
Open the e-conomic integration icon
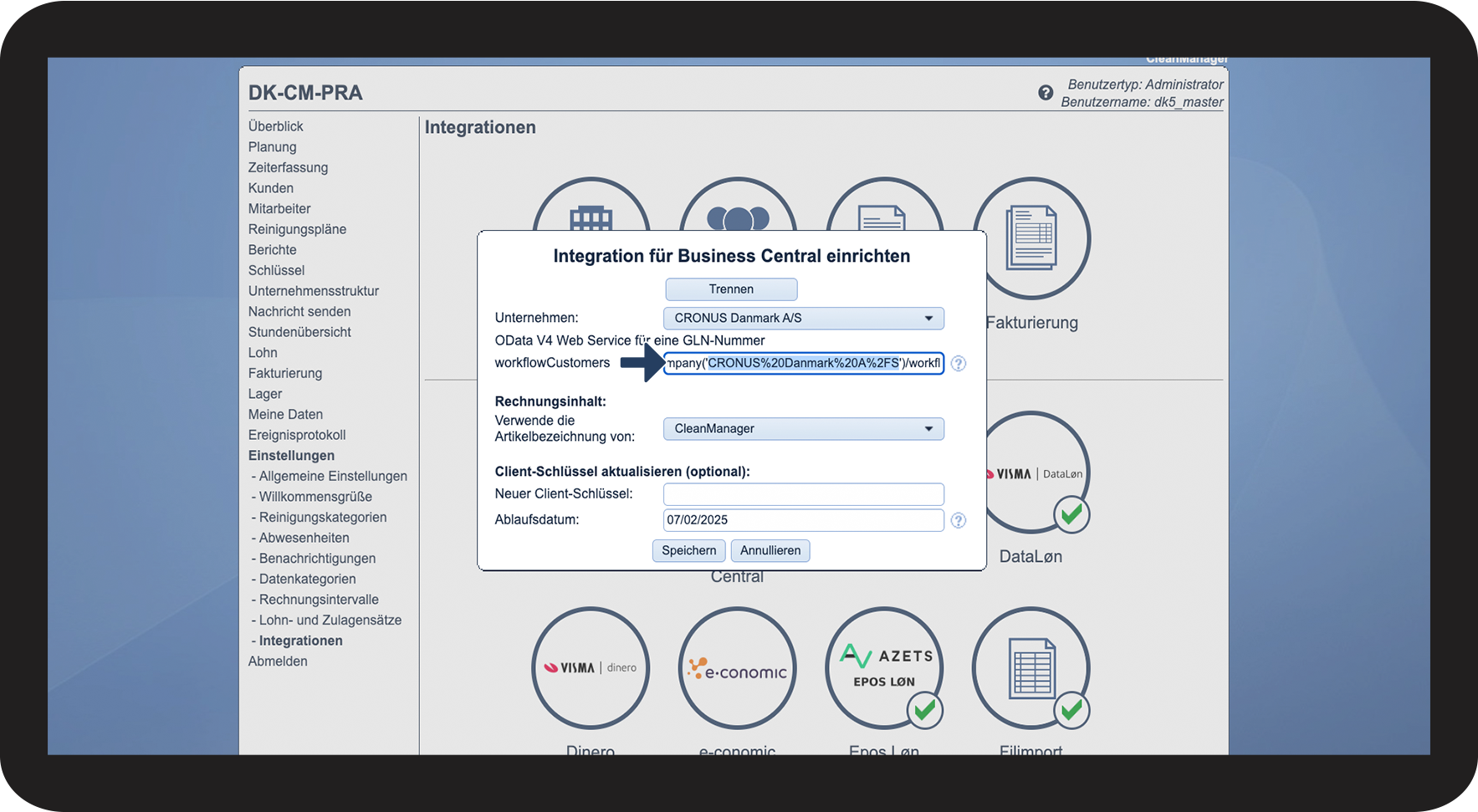[x=737, y=667]
